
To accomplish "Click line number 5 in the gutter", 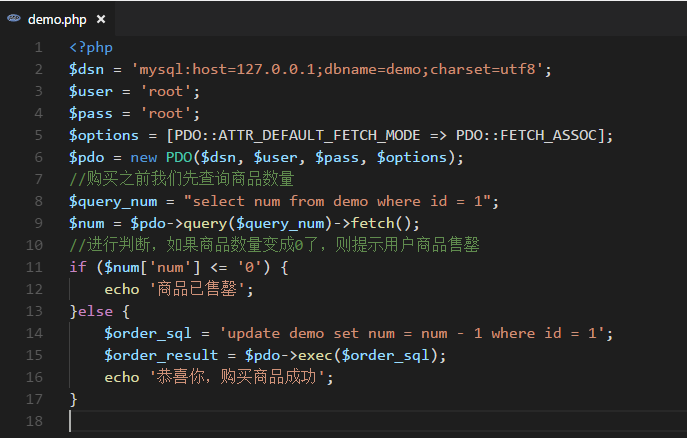I will coord(38,135).
